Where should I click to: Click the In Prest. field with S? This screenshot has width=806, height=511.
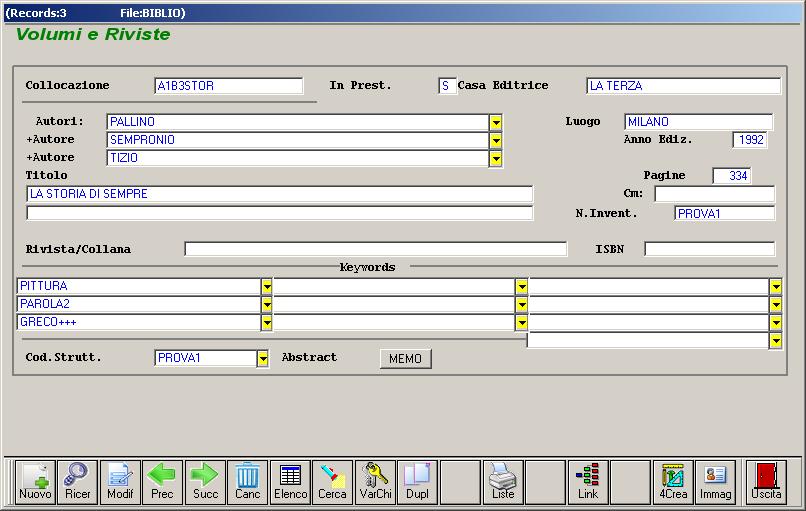pos(447,86)
